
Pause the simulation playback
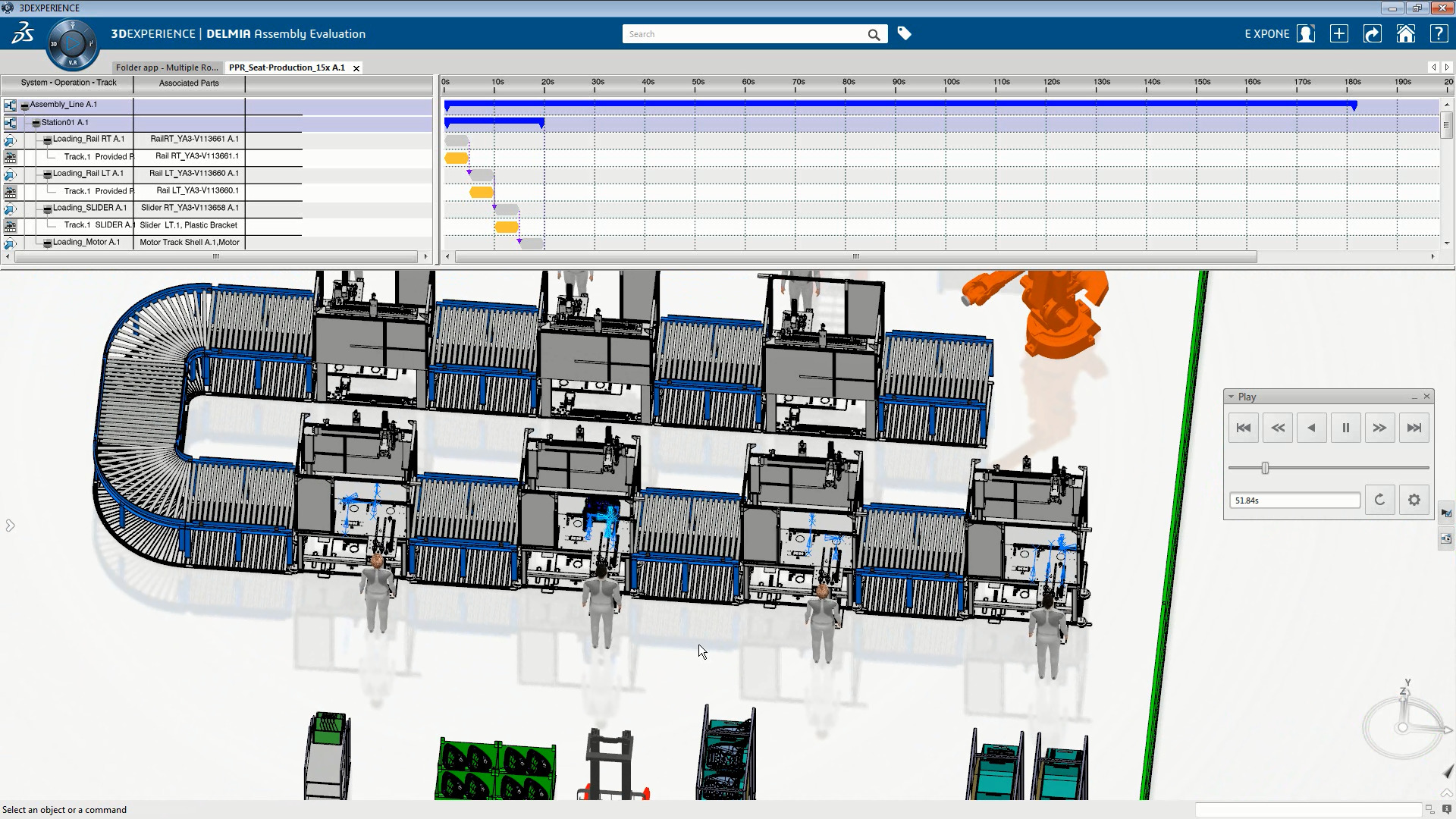tap(1345, 428)
